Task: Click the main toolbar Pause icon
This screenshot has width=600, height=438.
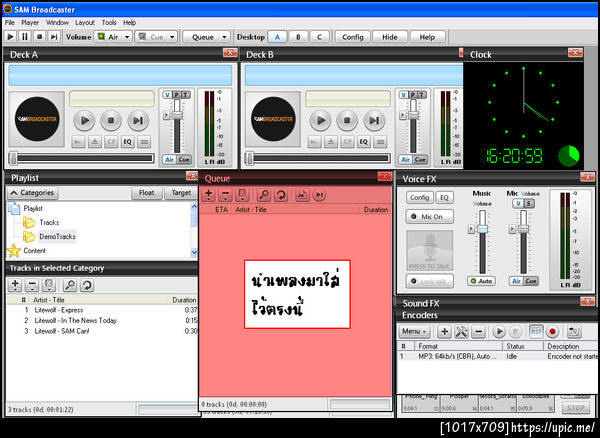Action: [x=25, y=37]
